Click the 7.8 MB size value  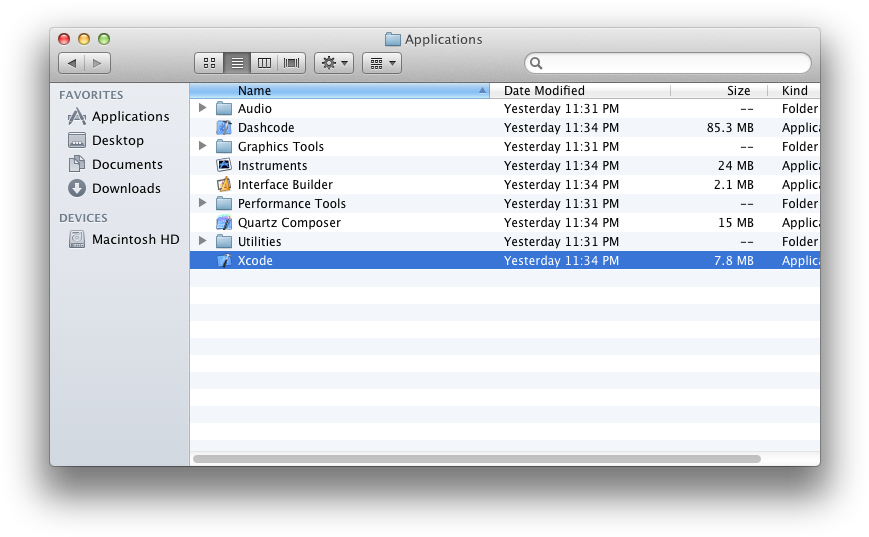coord(734,260)
